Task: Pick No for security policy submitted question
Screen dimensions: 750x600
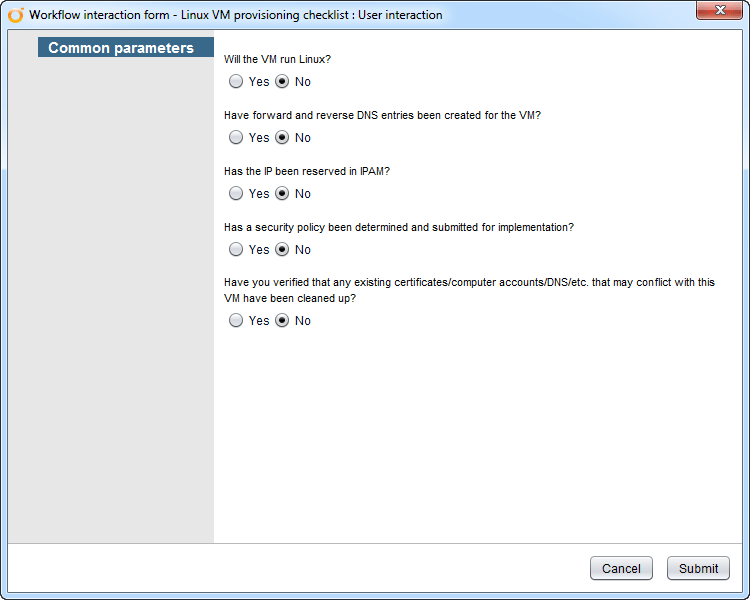Action: 282,250
